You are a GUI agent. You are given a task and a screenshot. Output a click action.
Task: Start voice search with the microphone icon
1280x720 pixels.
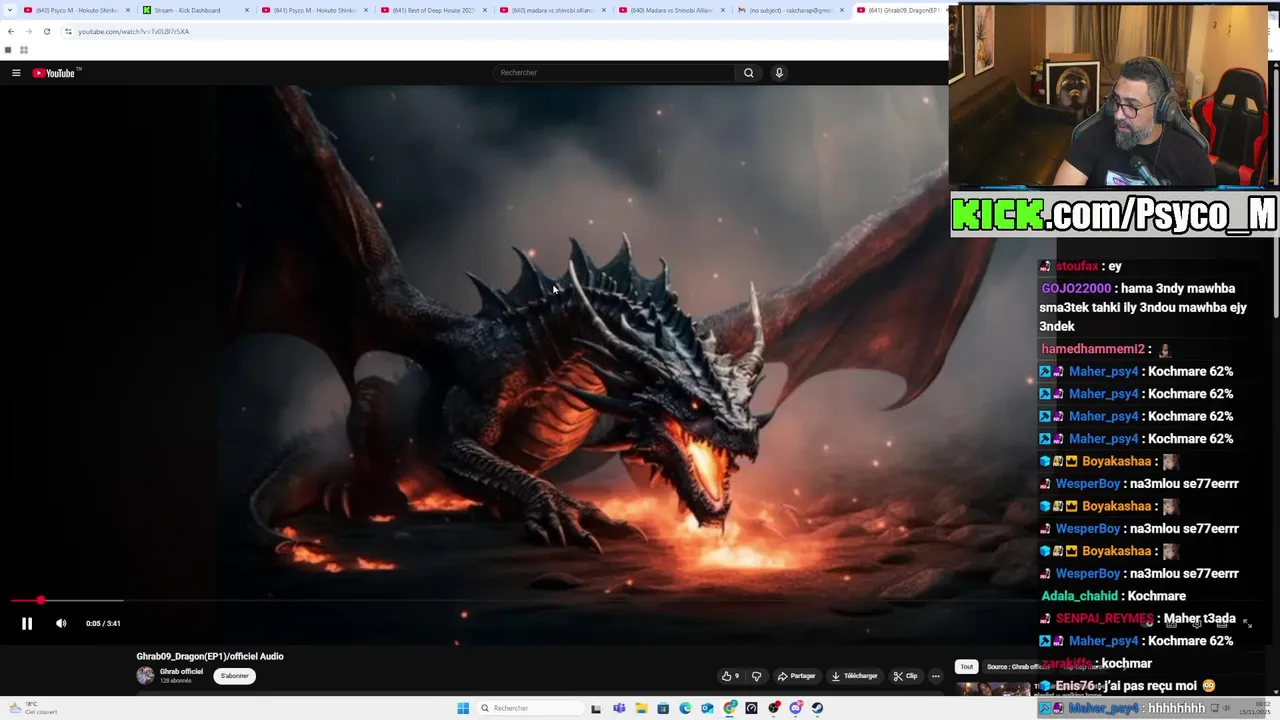click(x=779, y=73)
